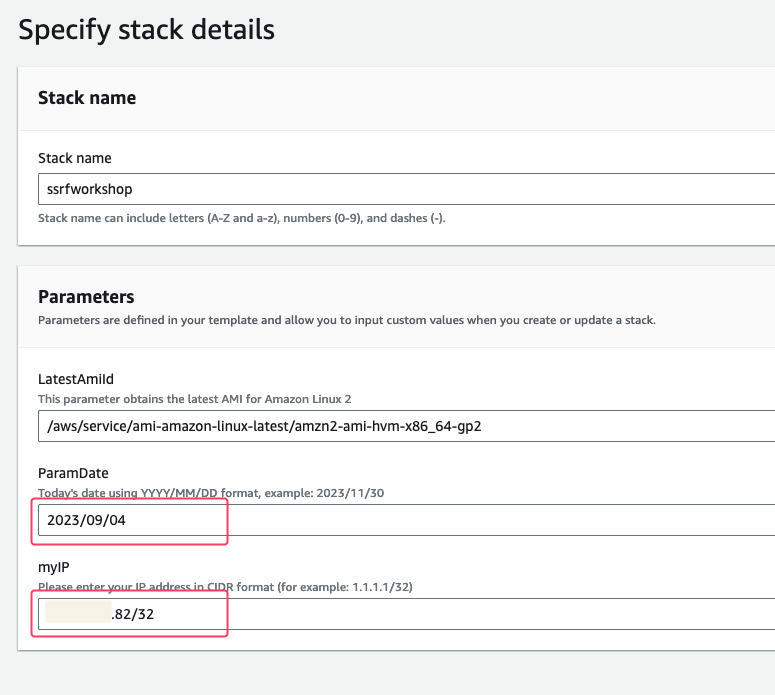Click the Parameters section description sentence
This screenshot has width=775, height=695.
tap(346, 320)
